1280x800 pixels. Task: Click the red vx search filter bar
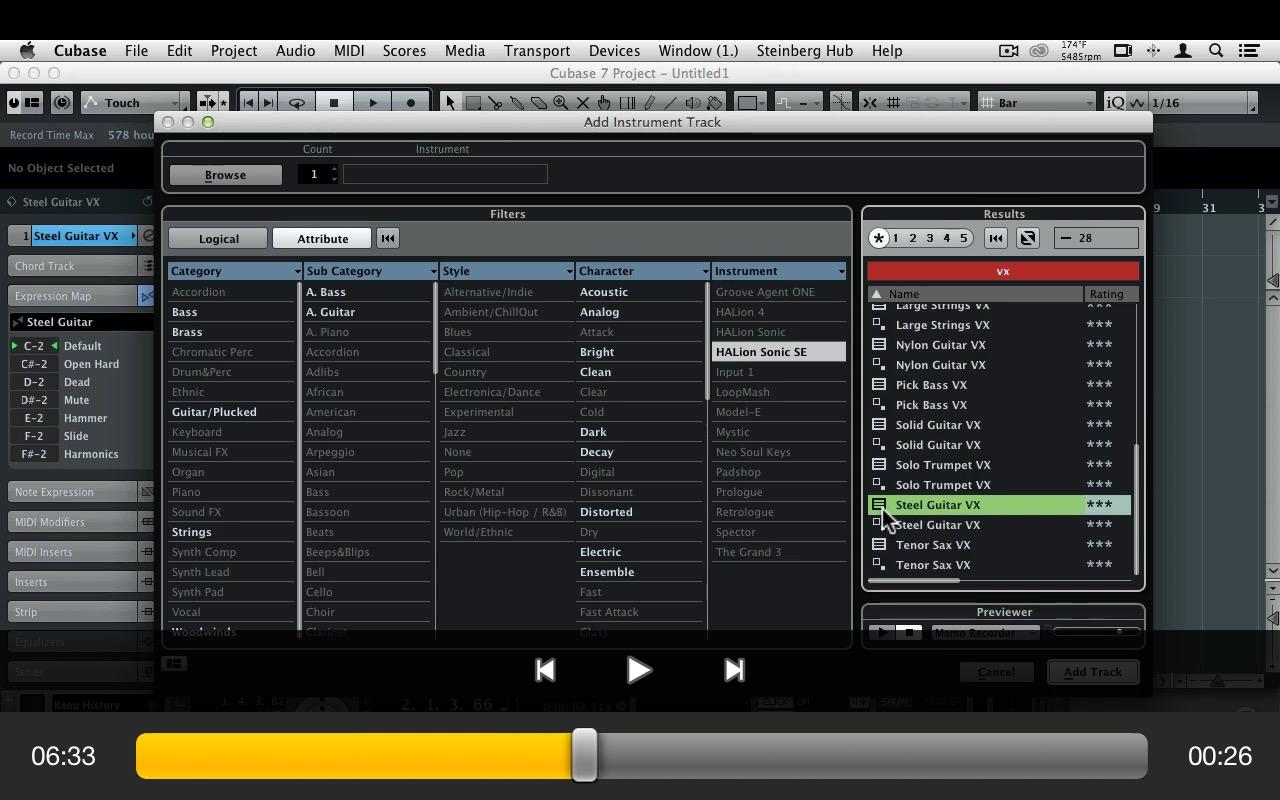1003,271
